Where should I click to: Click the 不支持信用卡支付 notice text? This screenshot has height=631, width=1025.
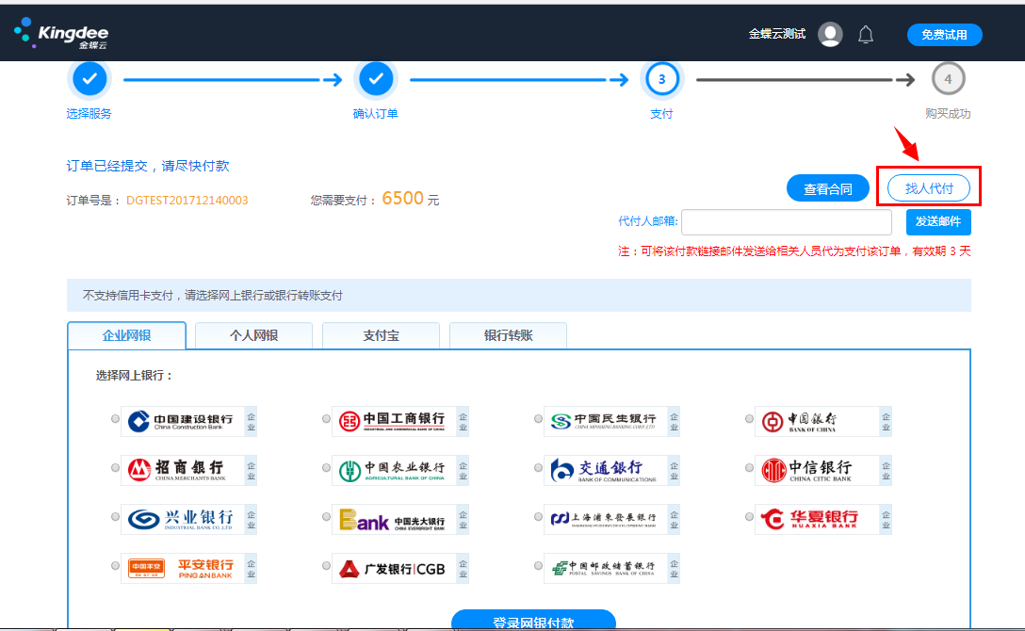212,296
